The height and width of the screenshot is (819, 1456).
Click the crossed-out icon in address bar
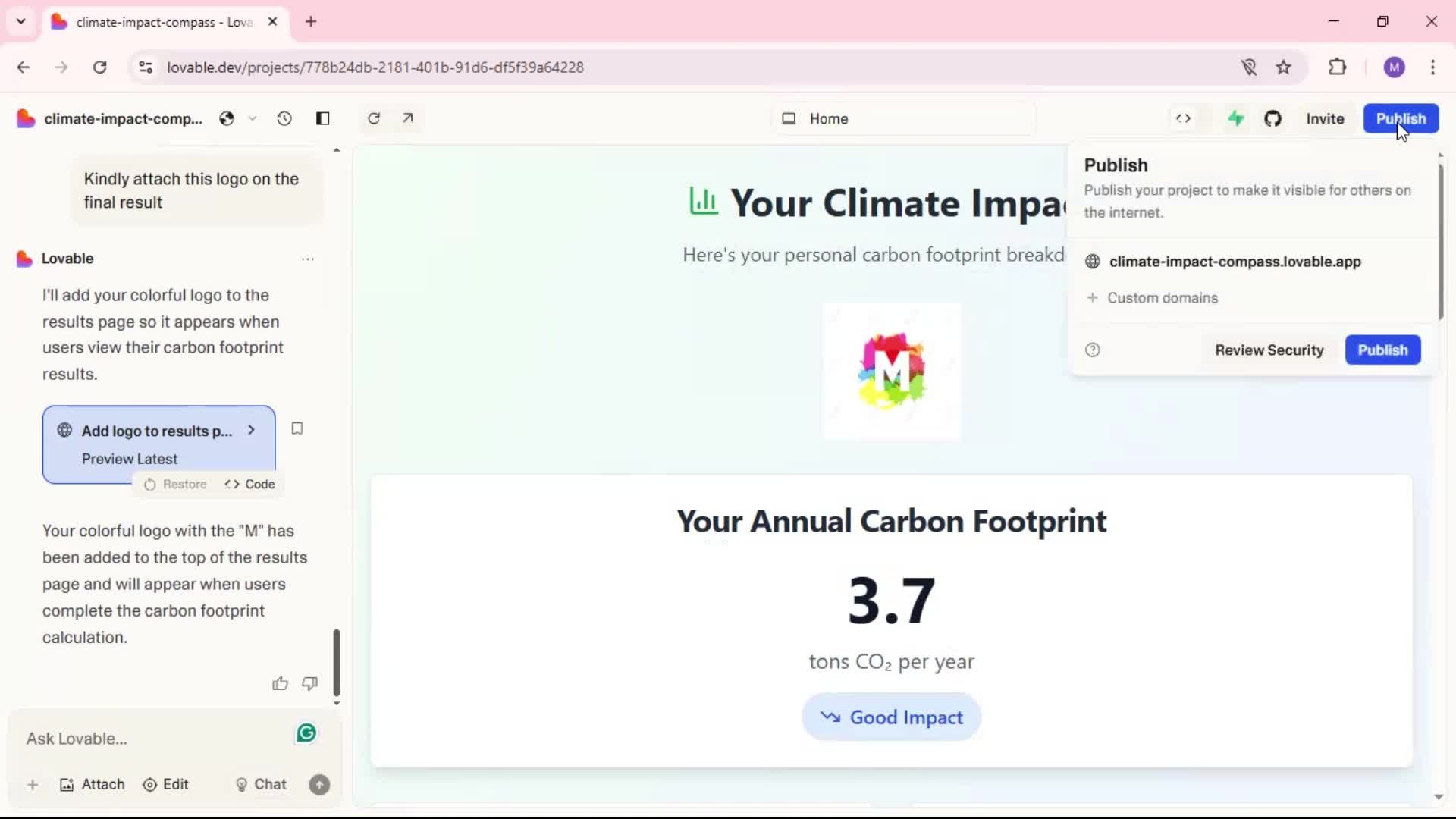[1249, 67]
